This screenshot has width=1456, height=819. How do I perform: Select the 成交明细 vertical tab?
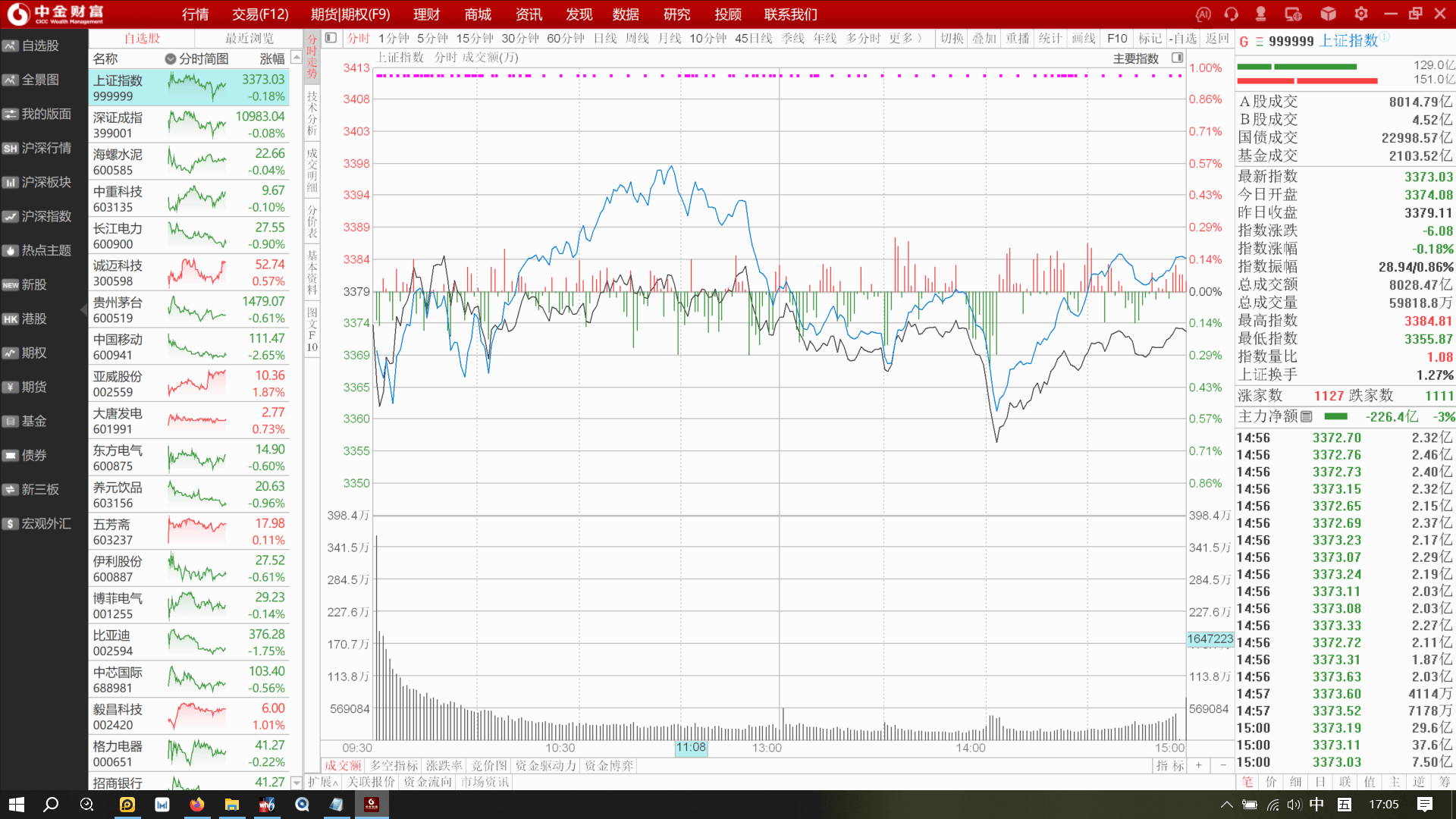pos(312,170)
